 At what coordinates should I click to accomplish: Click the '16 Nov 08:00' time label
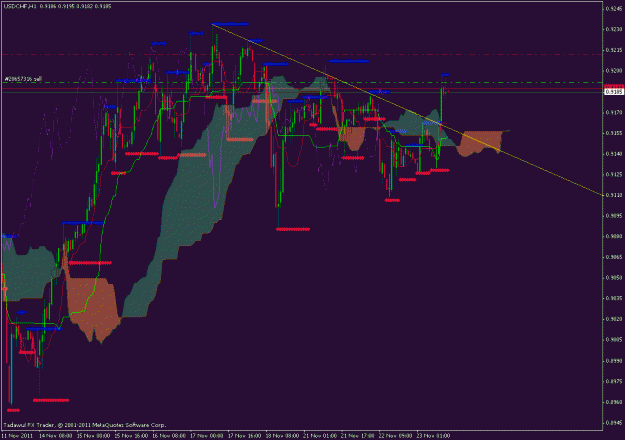coord(169,436)
